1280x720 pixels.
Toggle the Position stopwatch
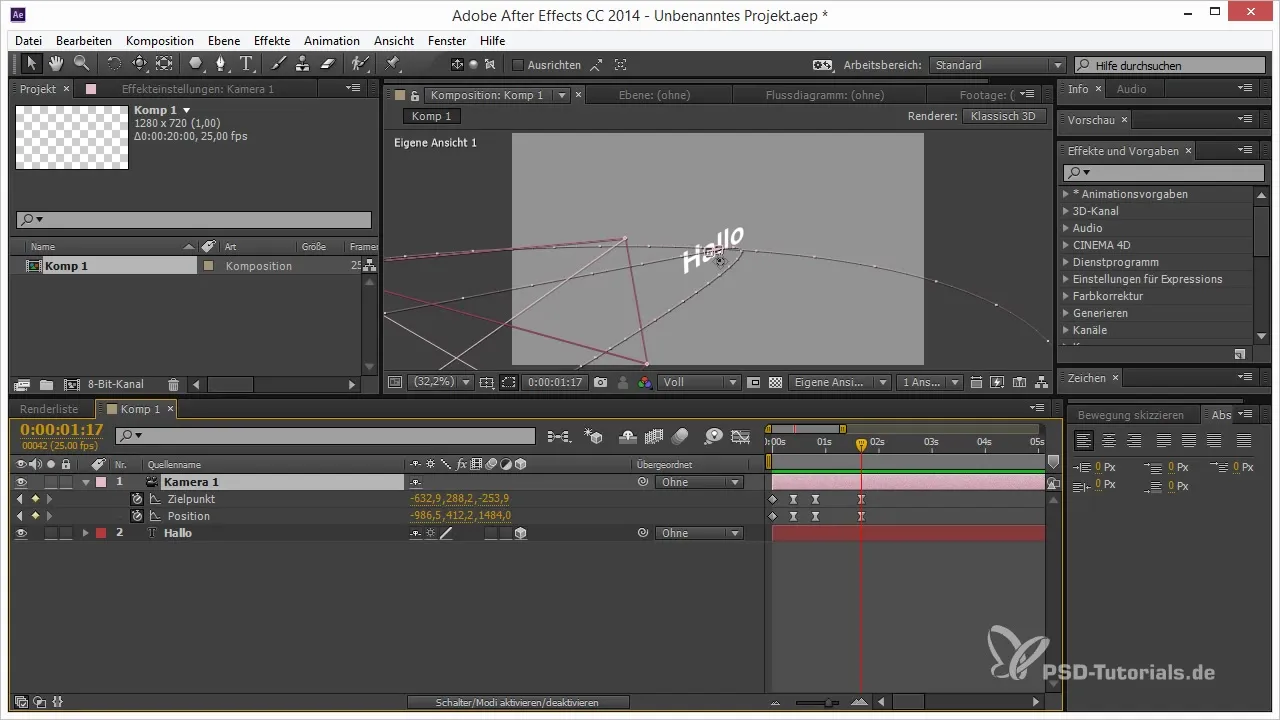pyautogui.click(x=137, y=516)
